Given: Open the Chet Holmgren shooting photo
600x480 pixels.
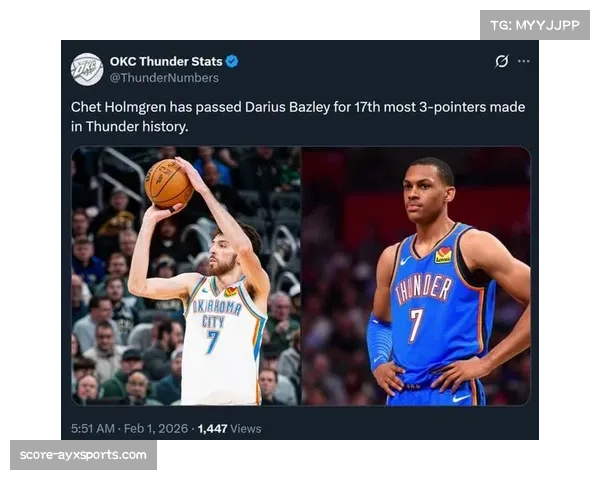Looking at the screenshot, I should [186, 276].
